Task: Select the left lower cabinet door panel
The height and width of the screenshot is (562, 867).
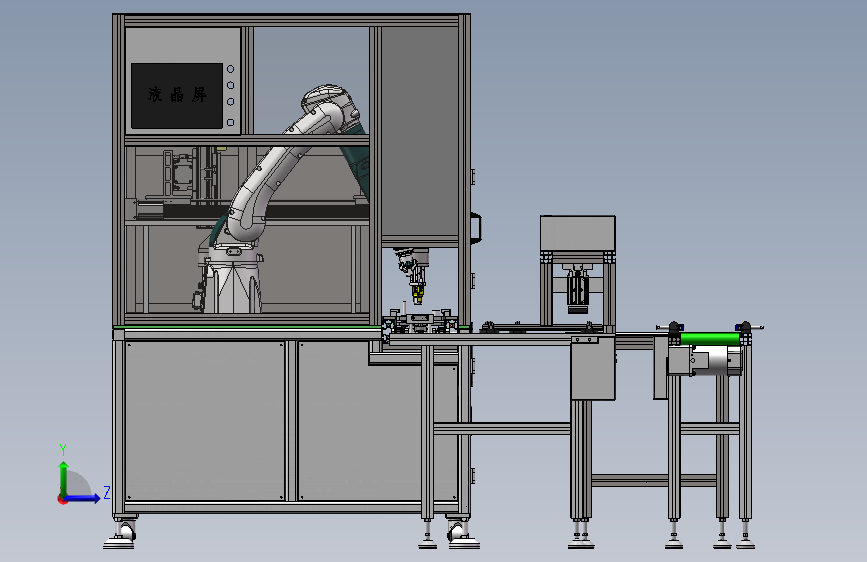Action: point(205,421)
